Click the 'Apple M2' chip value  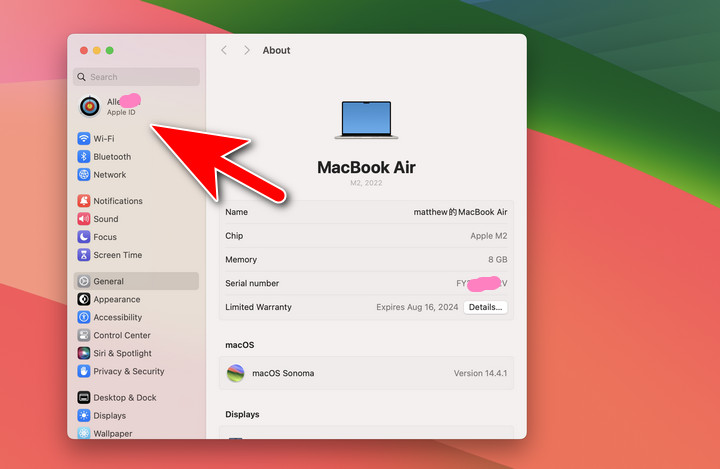point(489,236)
